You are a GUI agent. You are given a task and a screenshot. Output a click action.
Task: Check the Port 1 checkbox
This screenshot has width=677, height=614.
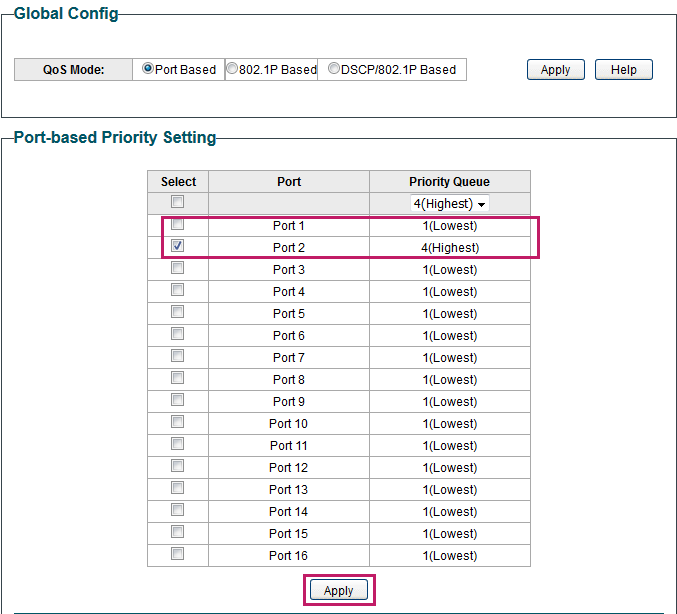click(178, 224)
